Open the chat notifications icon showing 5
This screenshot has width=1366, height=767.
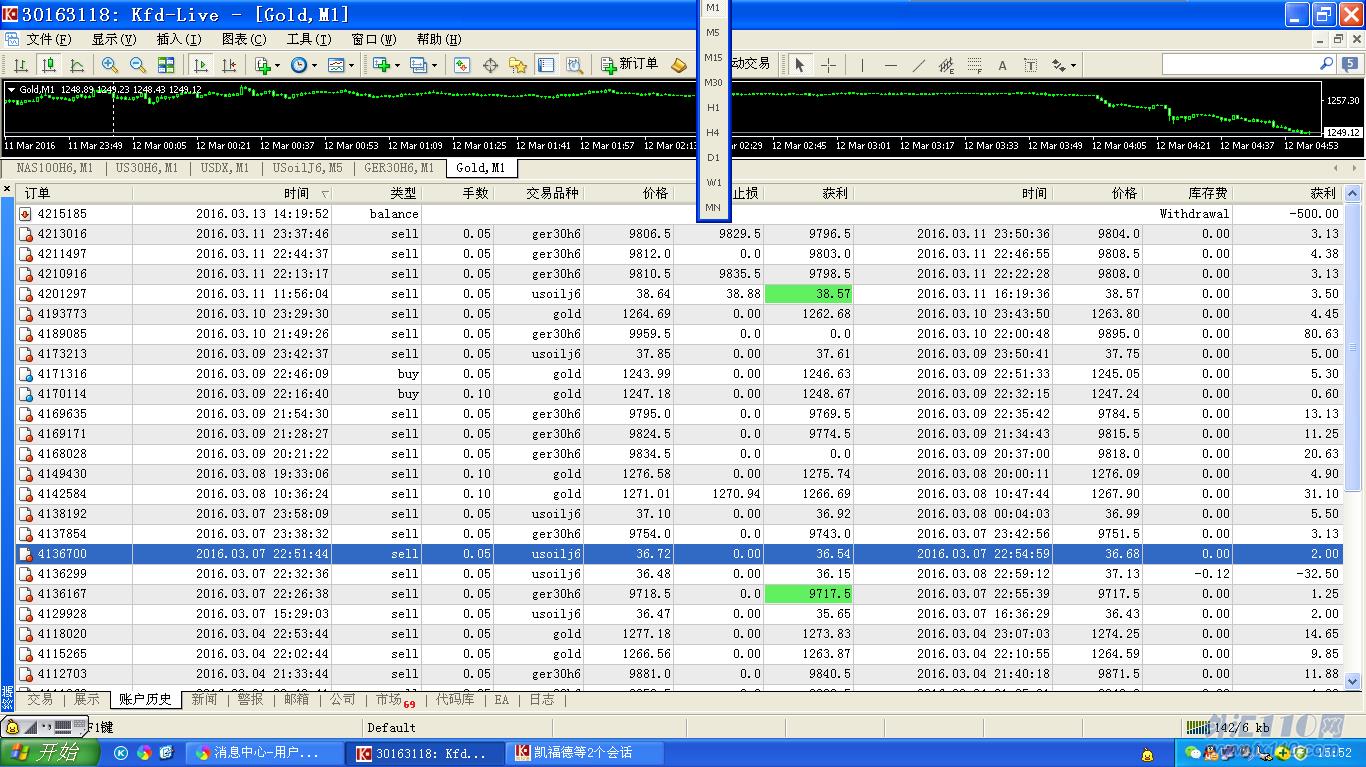click(1350, 63)
